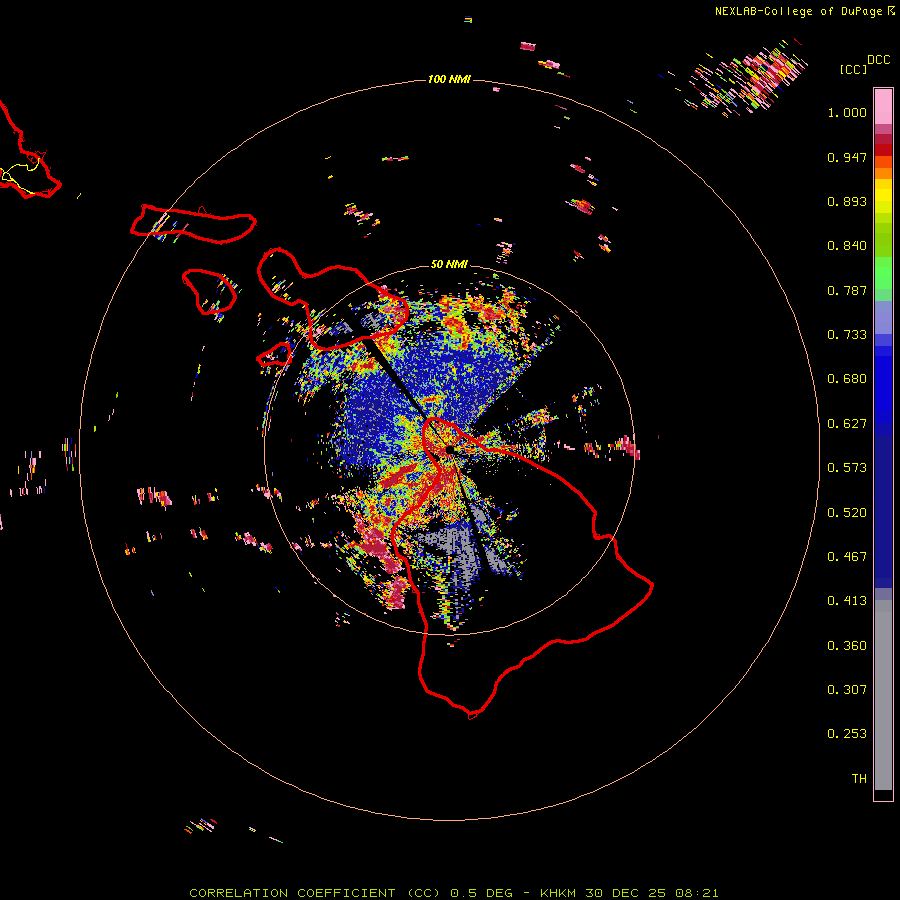Click the pink top segment of color bar

[883, 106]
